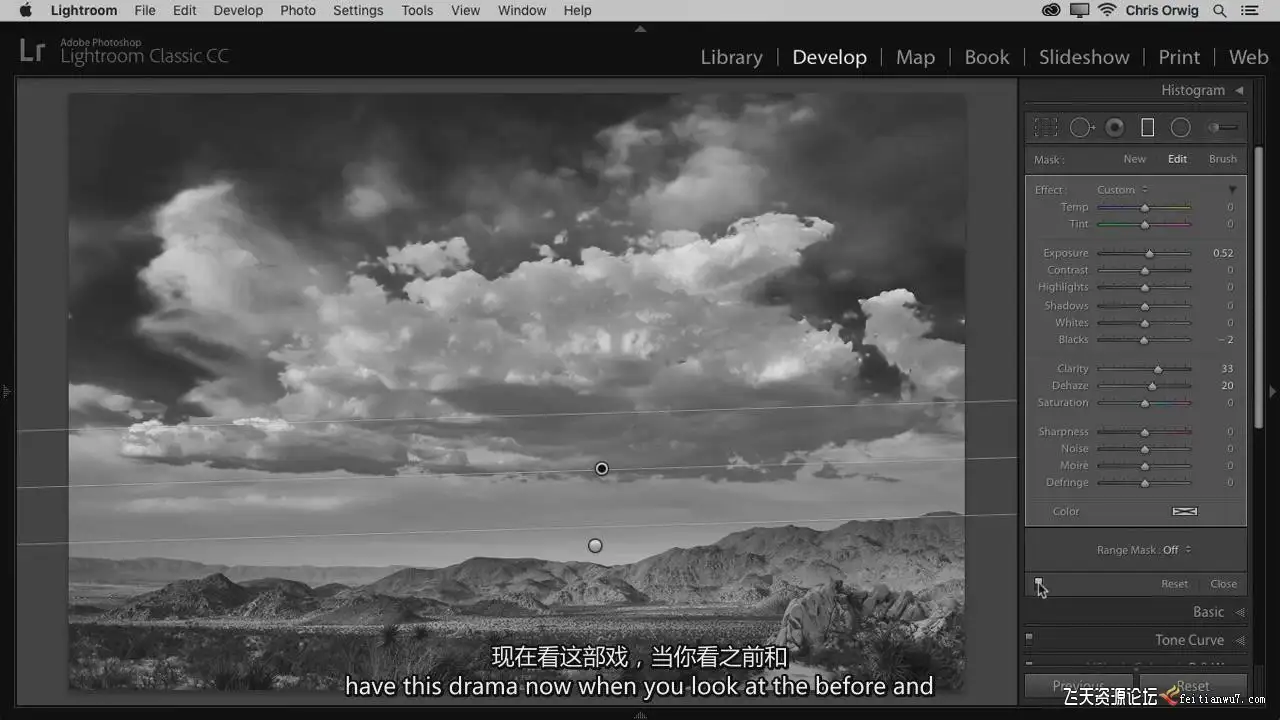
Task: Expand the Tone Curve panel
Action: 1239,640
